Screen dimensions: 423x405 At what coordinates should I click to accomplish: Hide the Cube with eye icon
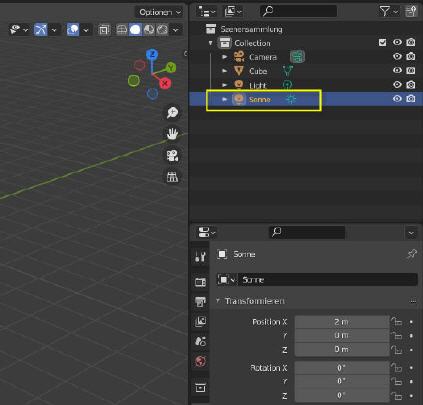(397, 70)
